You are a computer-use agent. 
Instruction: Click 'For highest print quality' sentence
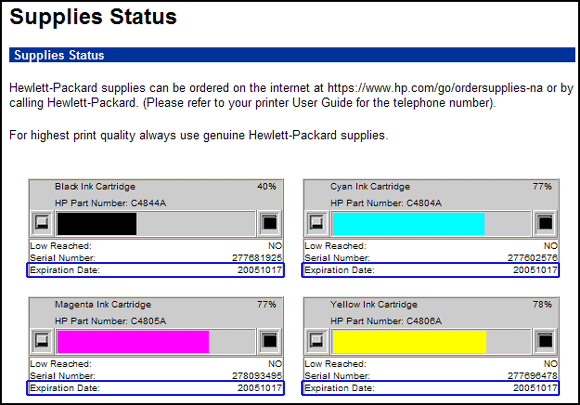(199, 135)
